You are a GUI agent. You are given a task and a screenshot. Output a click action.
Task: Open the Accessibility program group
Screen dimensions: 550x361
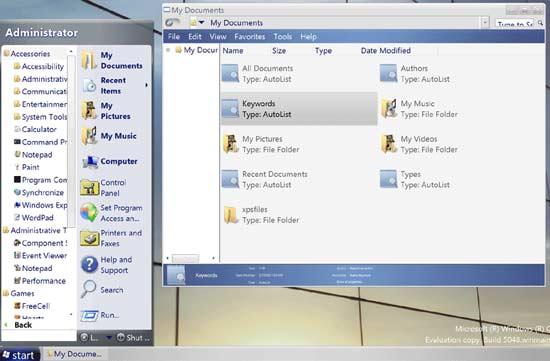coord(39,66)
